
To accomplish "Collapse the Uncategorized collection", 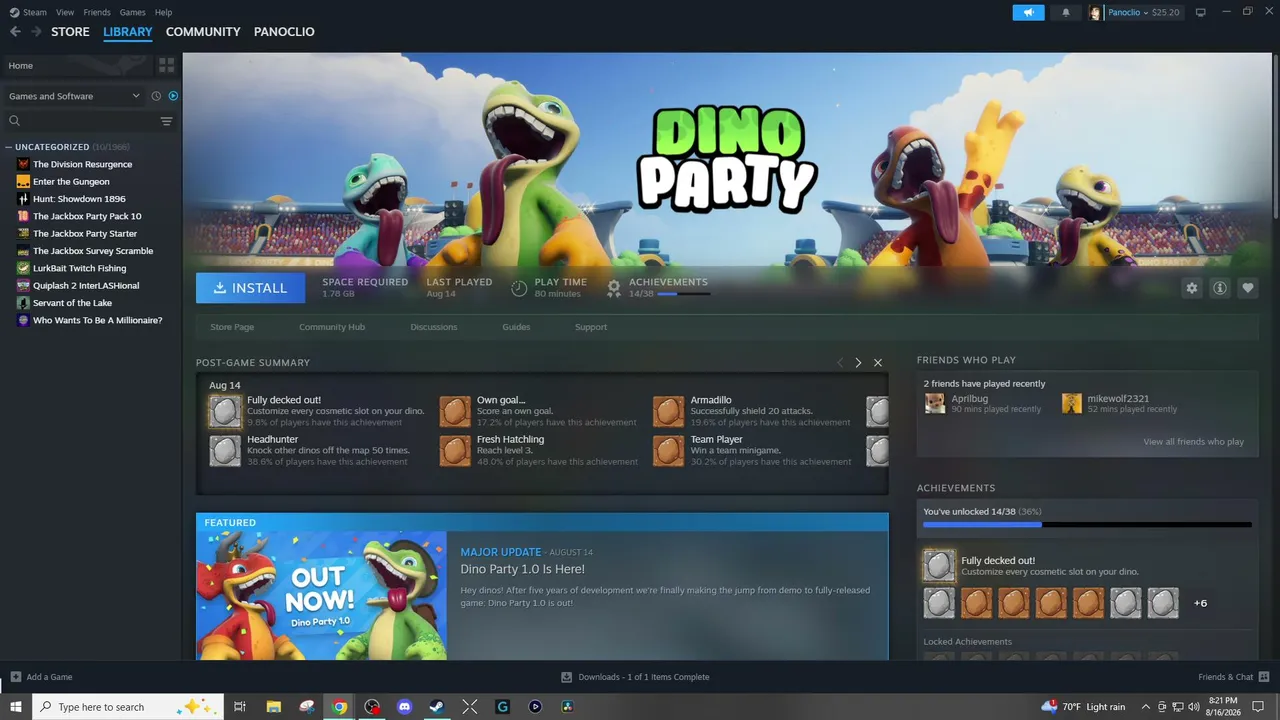I will click(x=9, y=147).
